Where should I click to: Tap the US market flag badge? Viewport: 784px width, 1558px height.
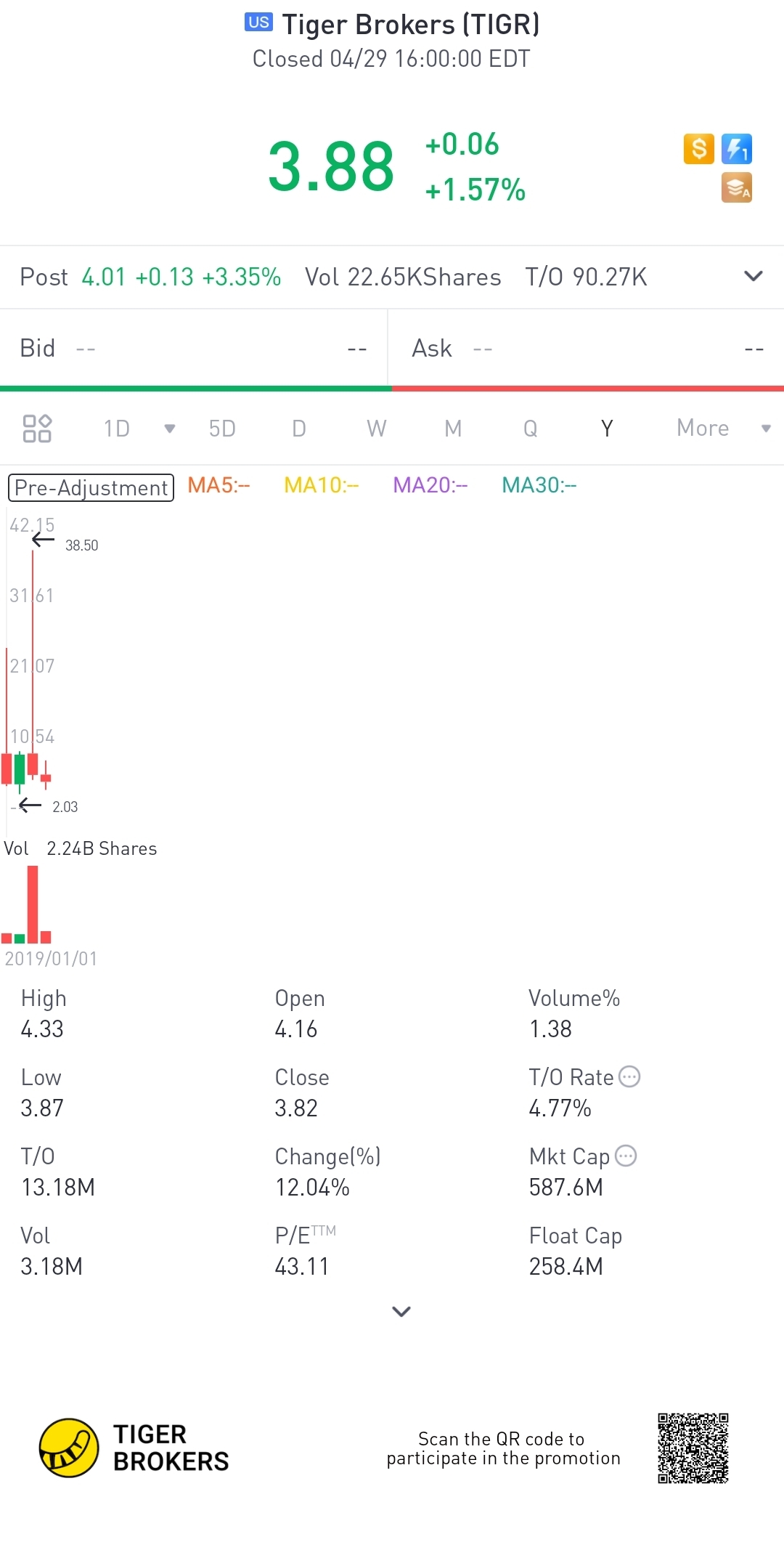point(258,23)
